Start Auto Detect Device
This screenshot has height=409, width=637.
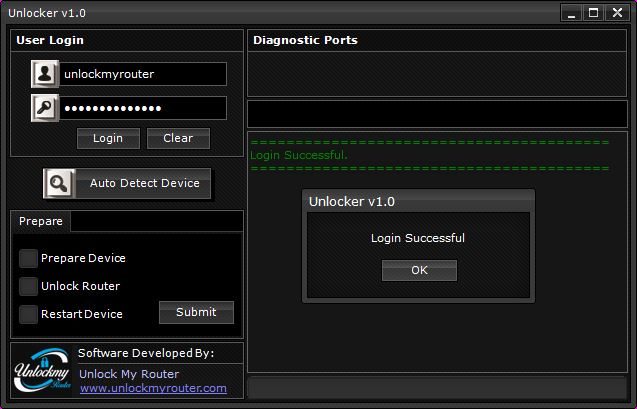click(x=127, y=184)
